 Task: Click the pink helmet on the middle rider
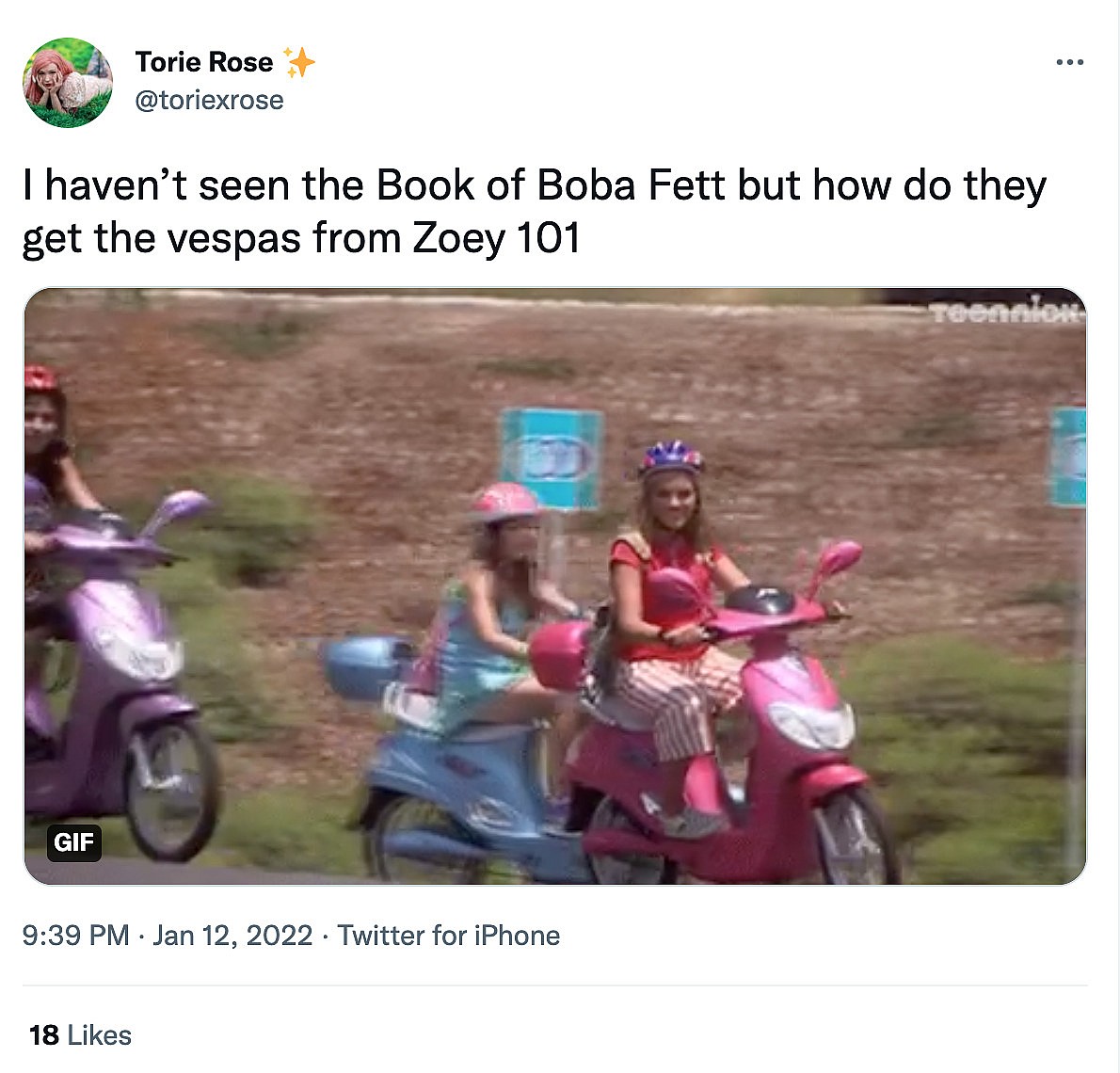click(x=505, y=502)
